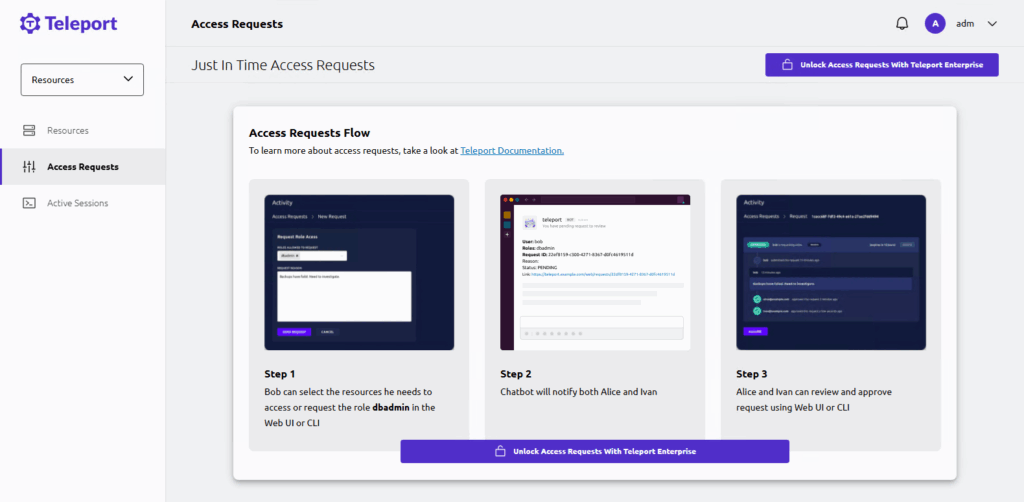Image resolution: width=1024 pixels, height=502 pixels.
Task: Select Access Requests in the sidebar
Action: coord(83,167)
